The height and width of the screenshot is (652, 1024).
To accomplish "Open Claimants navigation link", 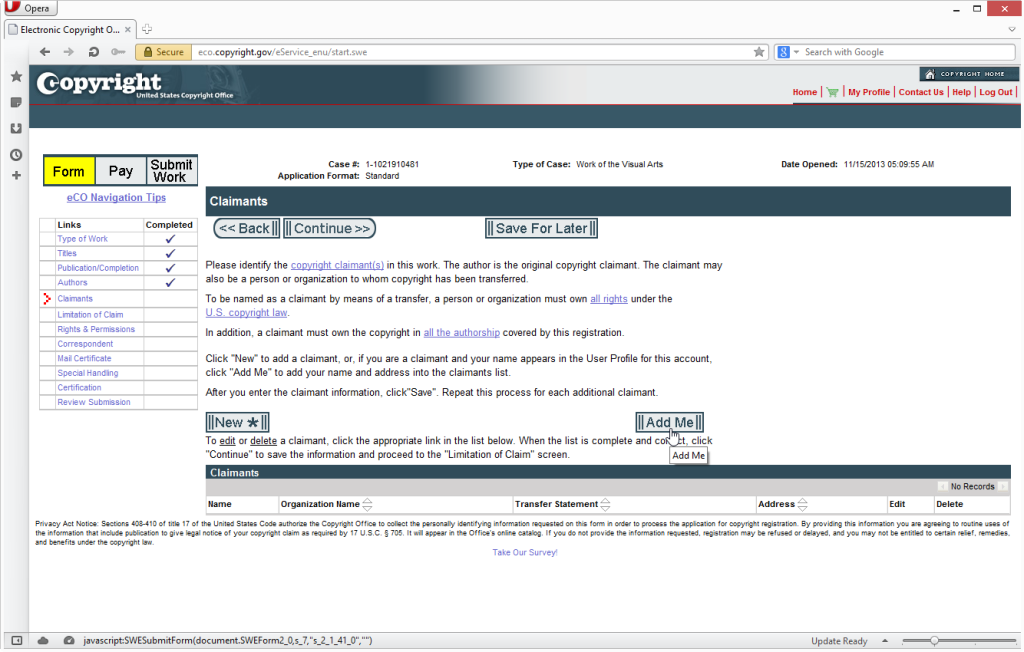I will click(75, 299).
